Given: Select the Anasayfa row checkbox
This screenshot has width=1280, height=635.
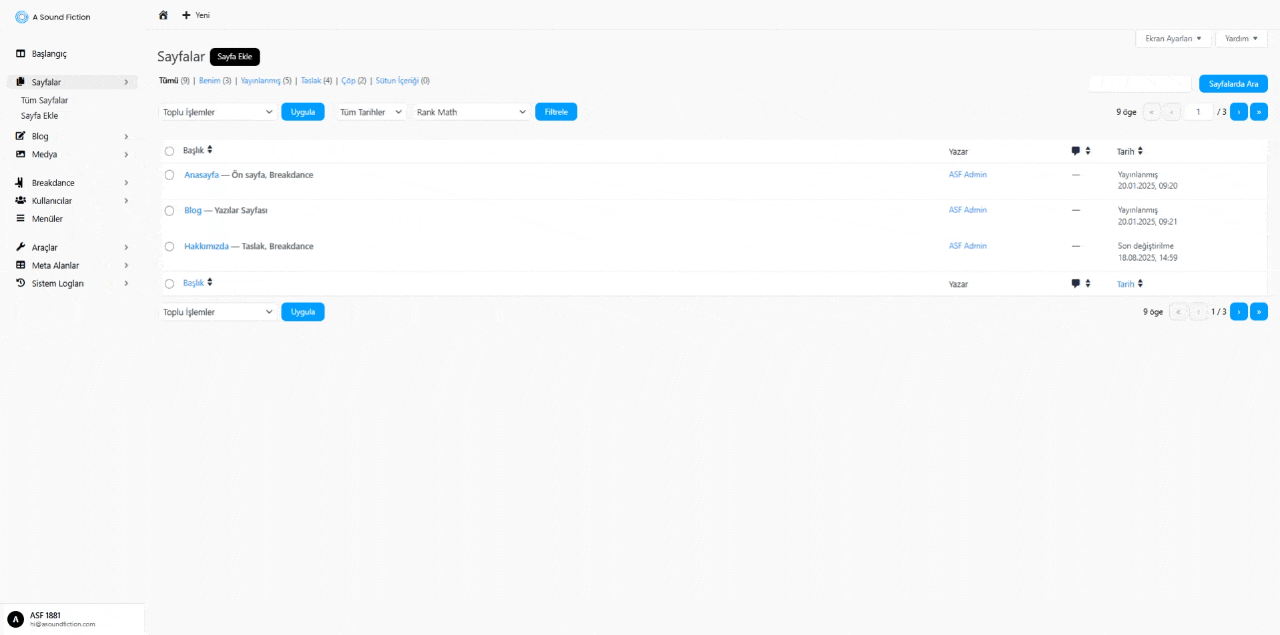Looking at the screenshot, I should point(169,175).
